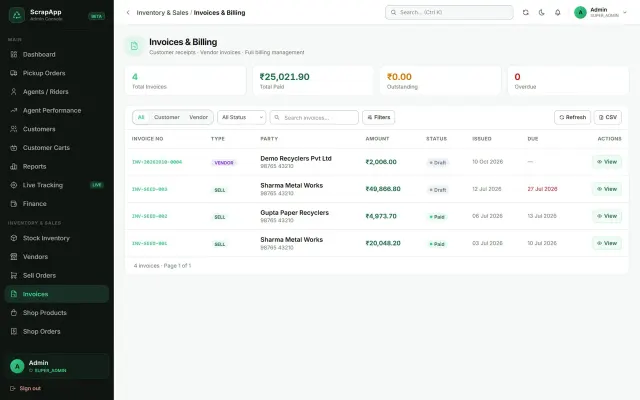Viewport: 640px width, 400px height.
Task: Click the sidebar Admin profile card
Action: pos(57,366)
